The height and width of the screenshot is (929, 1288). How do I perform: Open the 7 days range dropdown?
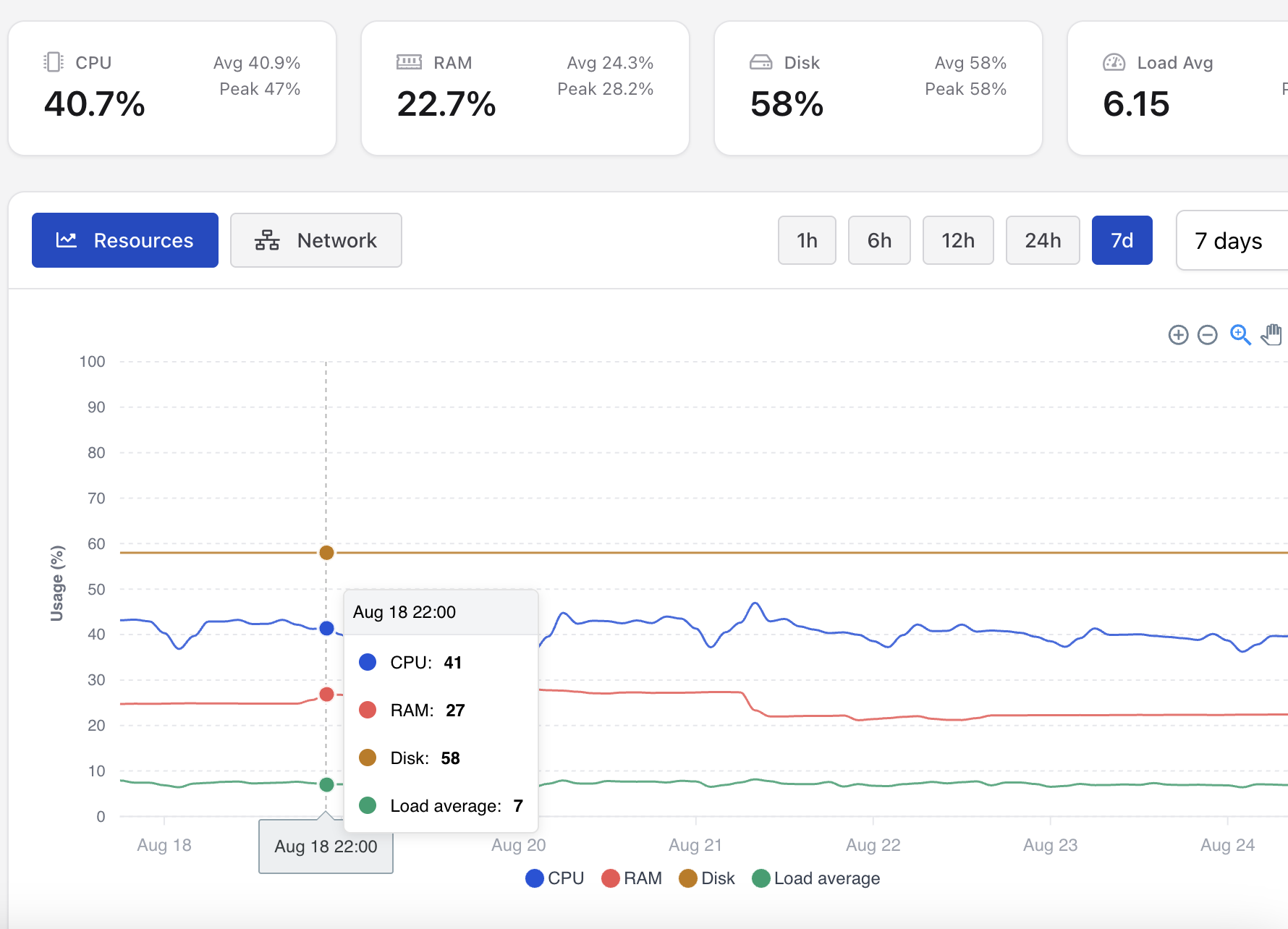point(1232,240)
